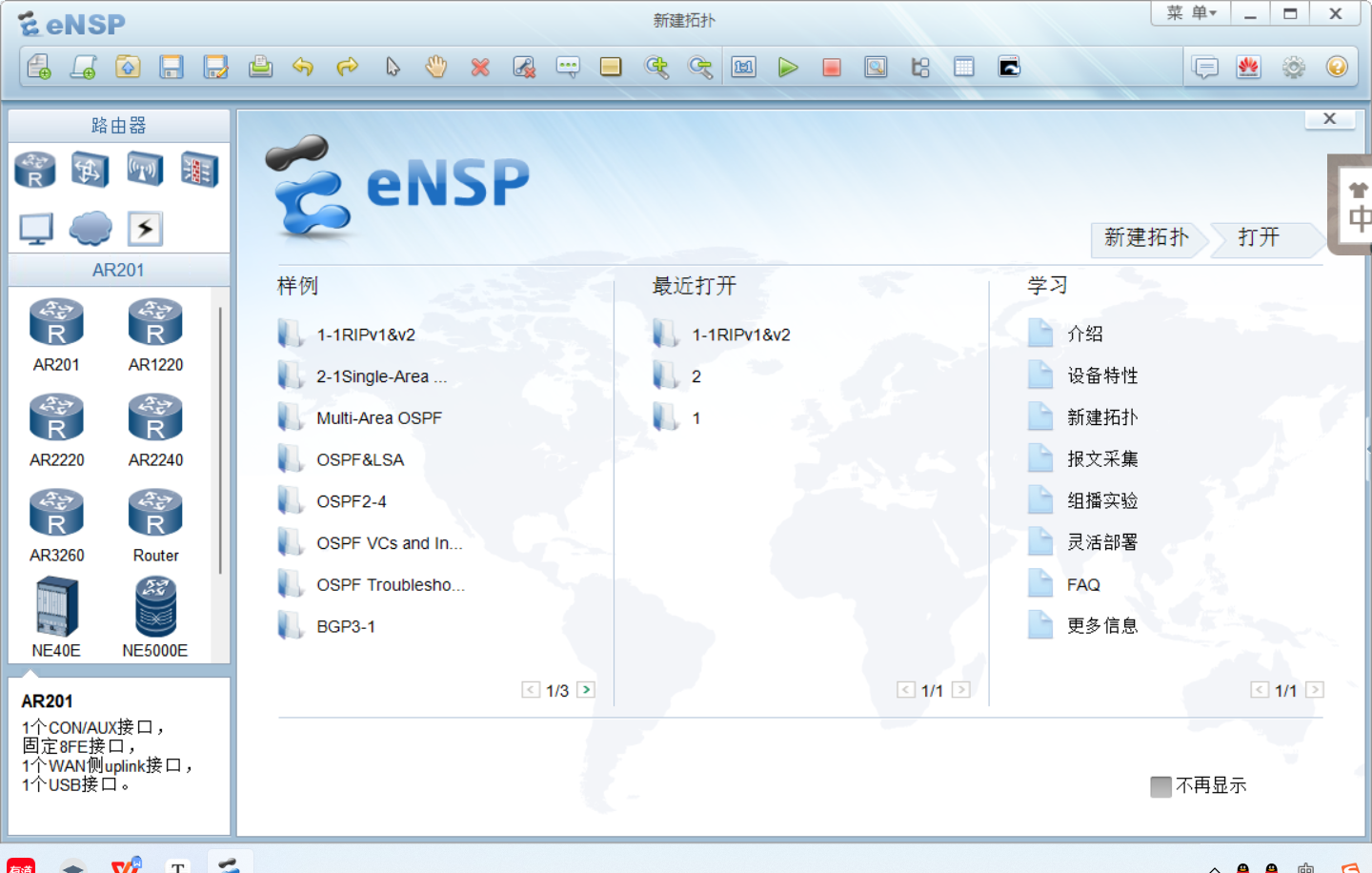Click the red X delete icon

[x=480, y=67]
